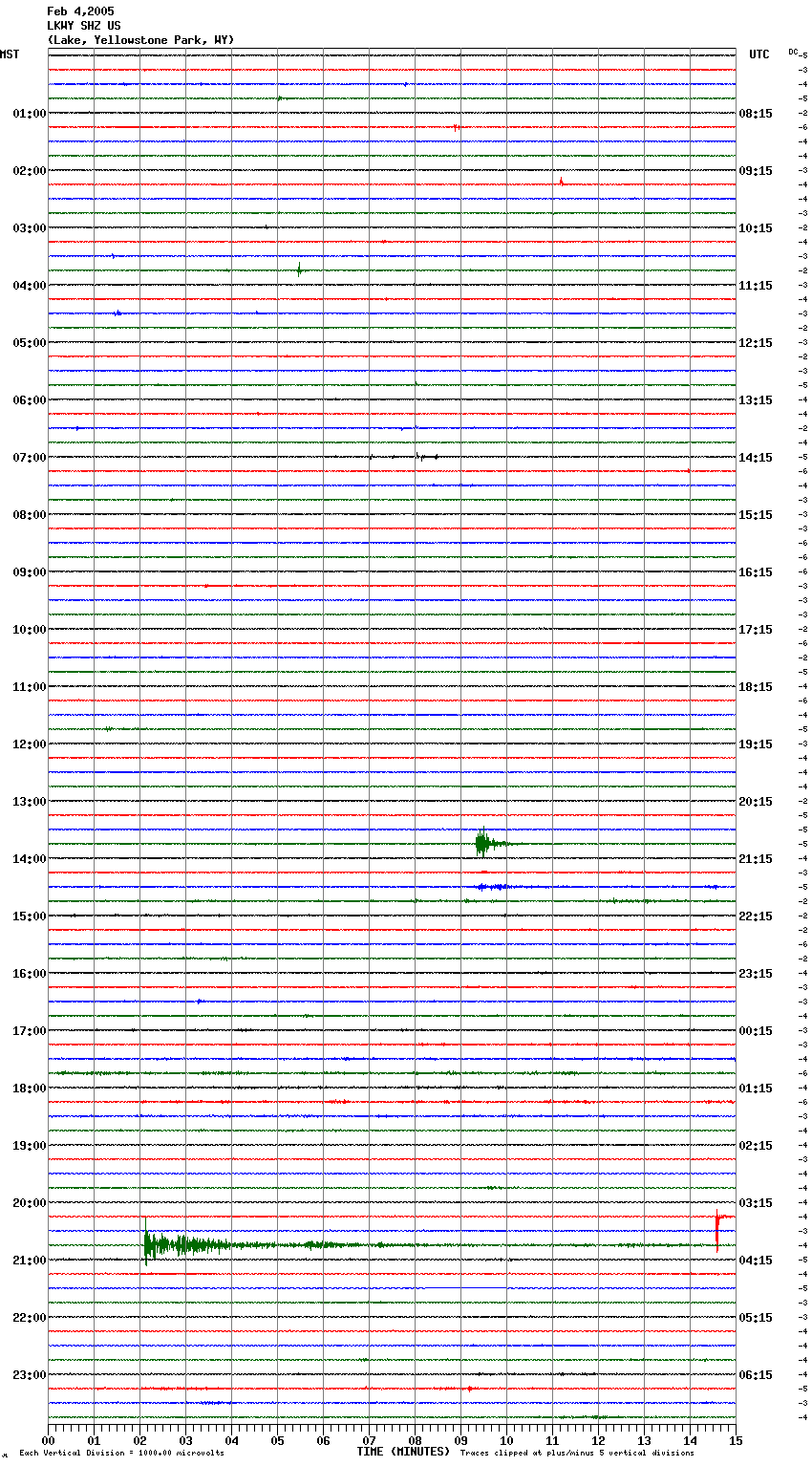Select the 17:00 MST time label

[29, 1031]
